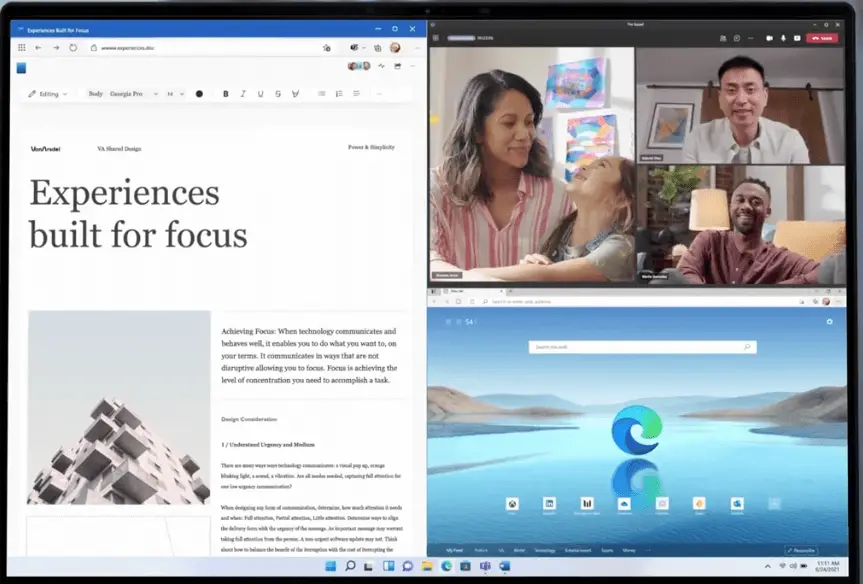Open the taskbar clock and date
The height and width of the screenshot is (584, 863).
point(827,566)
